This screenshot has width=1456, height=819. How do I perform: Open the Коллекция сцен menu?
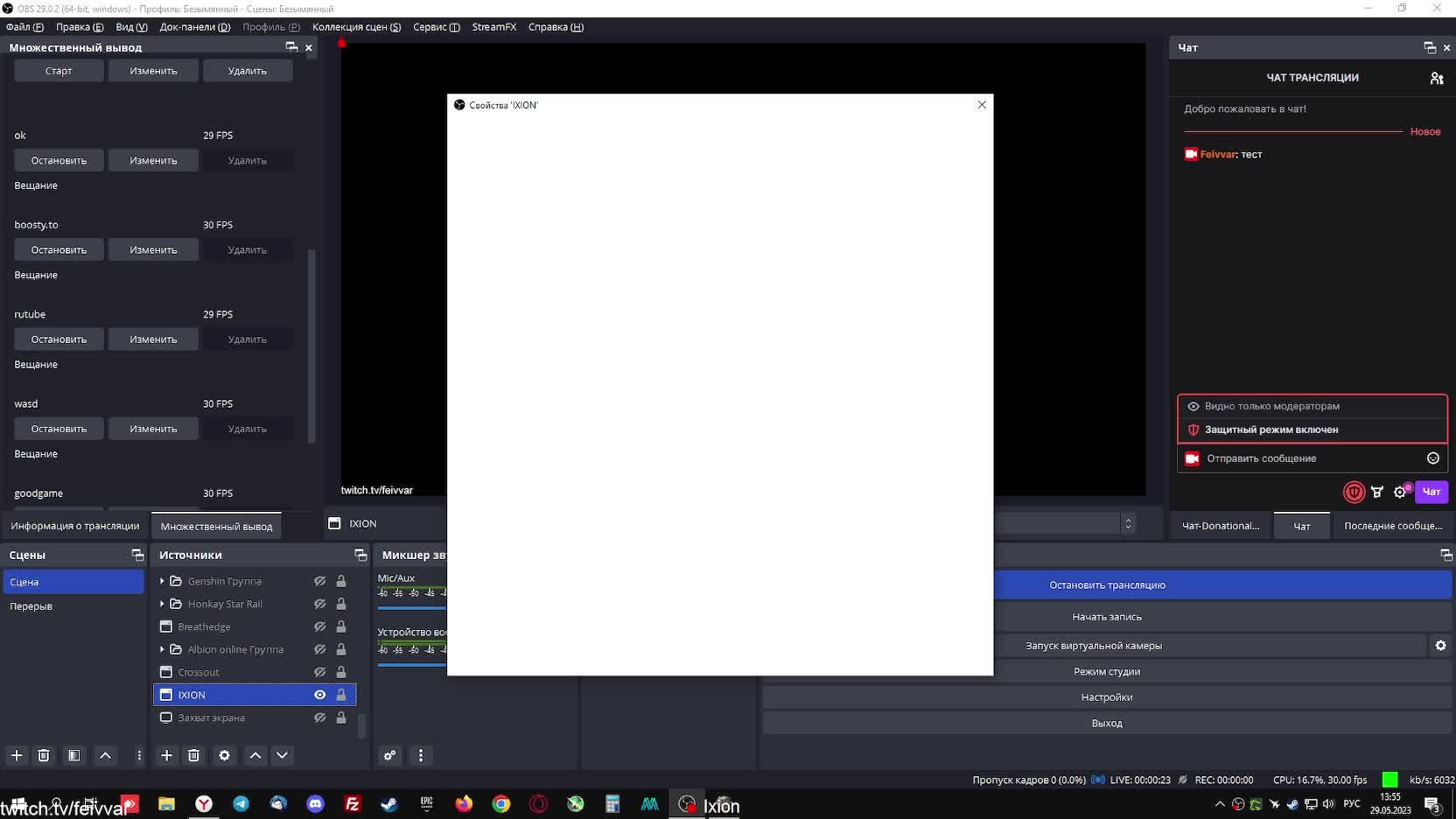click(357, 27)
